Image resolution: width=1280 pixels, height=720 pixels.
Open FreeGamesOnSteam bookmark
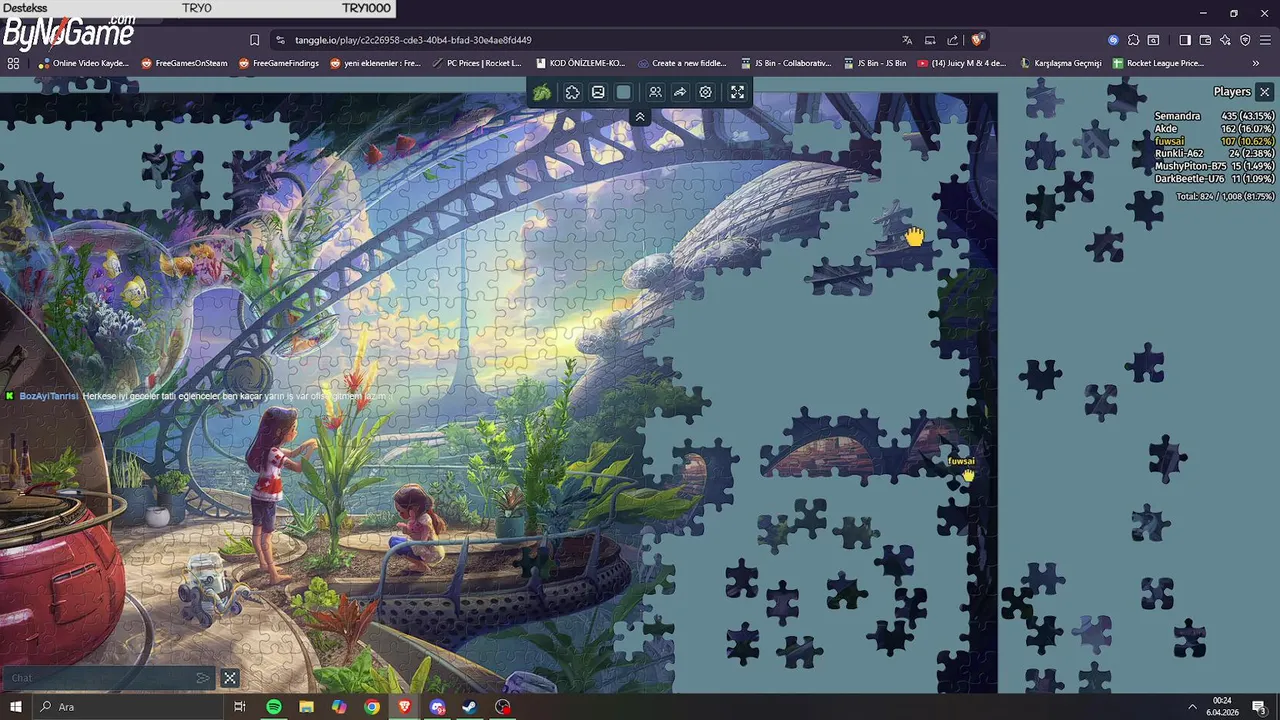[185, 63]
